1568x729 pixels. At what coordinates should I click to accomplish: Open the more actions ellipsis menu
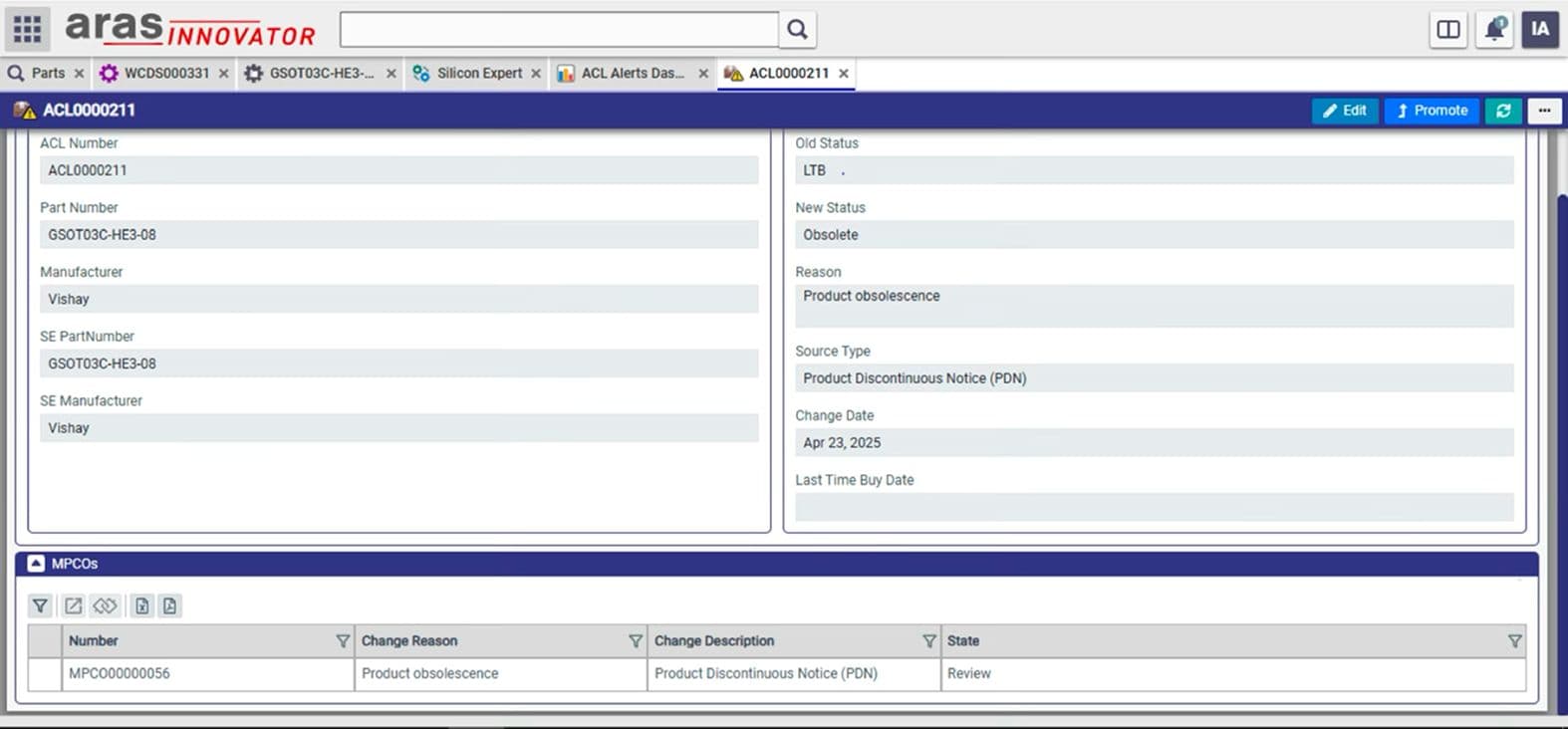1544,111
